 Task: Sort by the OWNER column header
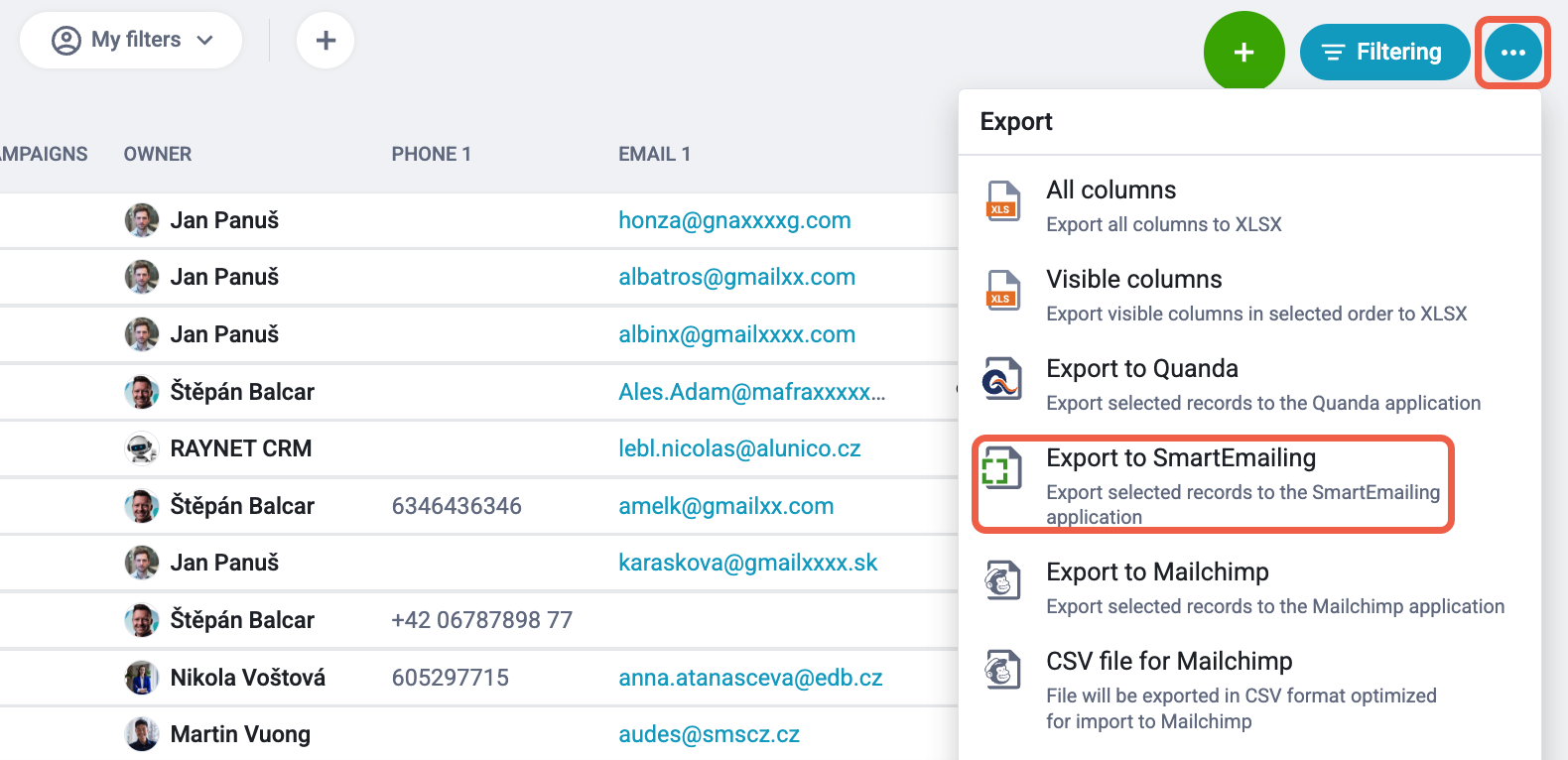158,154
